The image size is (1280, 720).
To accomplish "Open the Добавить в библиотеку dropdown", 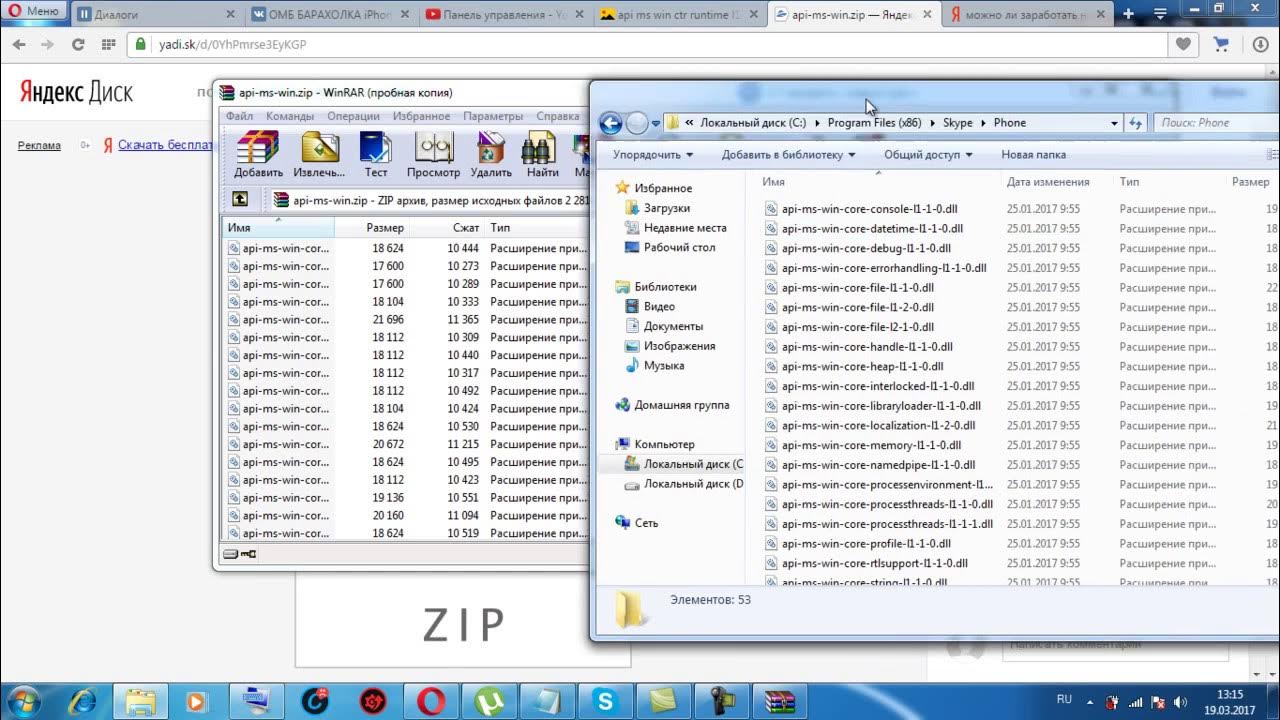I will click(x=789, y=155).
